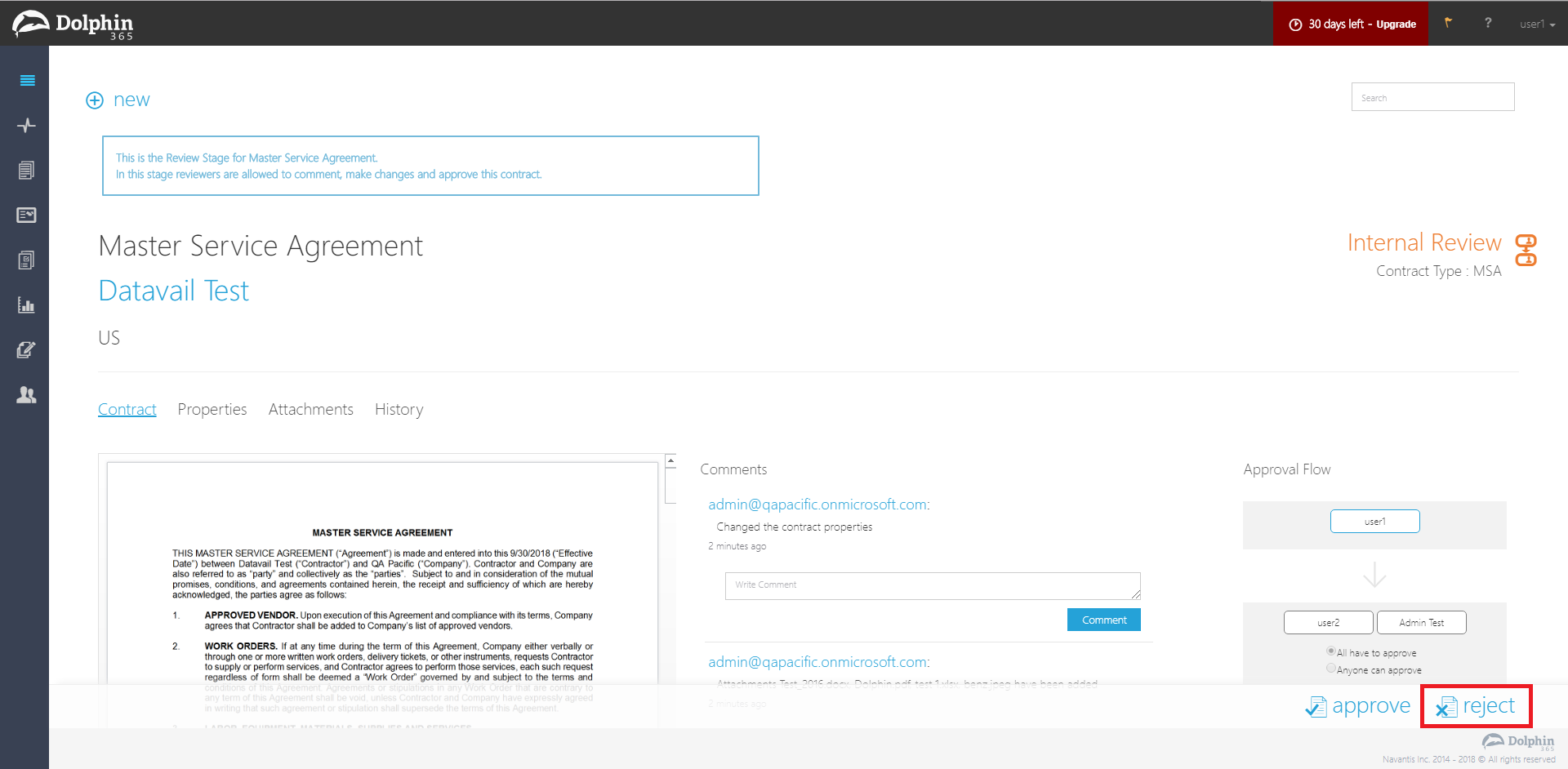Image resolution: width=1568 pixels, height=769 pixels.
Task: Click the Internal Review stage label
Action: pyautogui.click(x=1424, y=243)
